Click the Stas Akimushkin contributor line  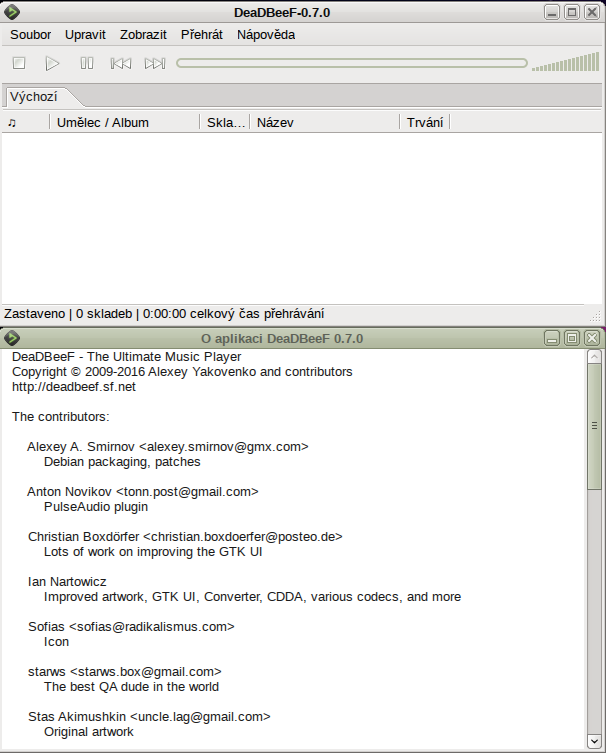pyautogui.click(x=149, y=717)
